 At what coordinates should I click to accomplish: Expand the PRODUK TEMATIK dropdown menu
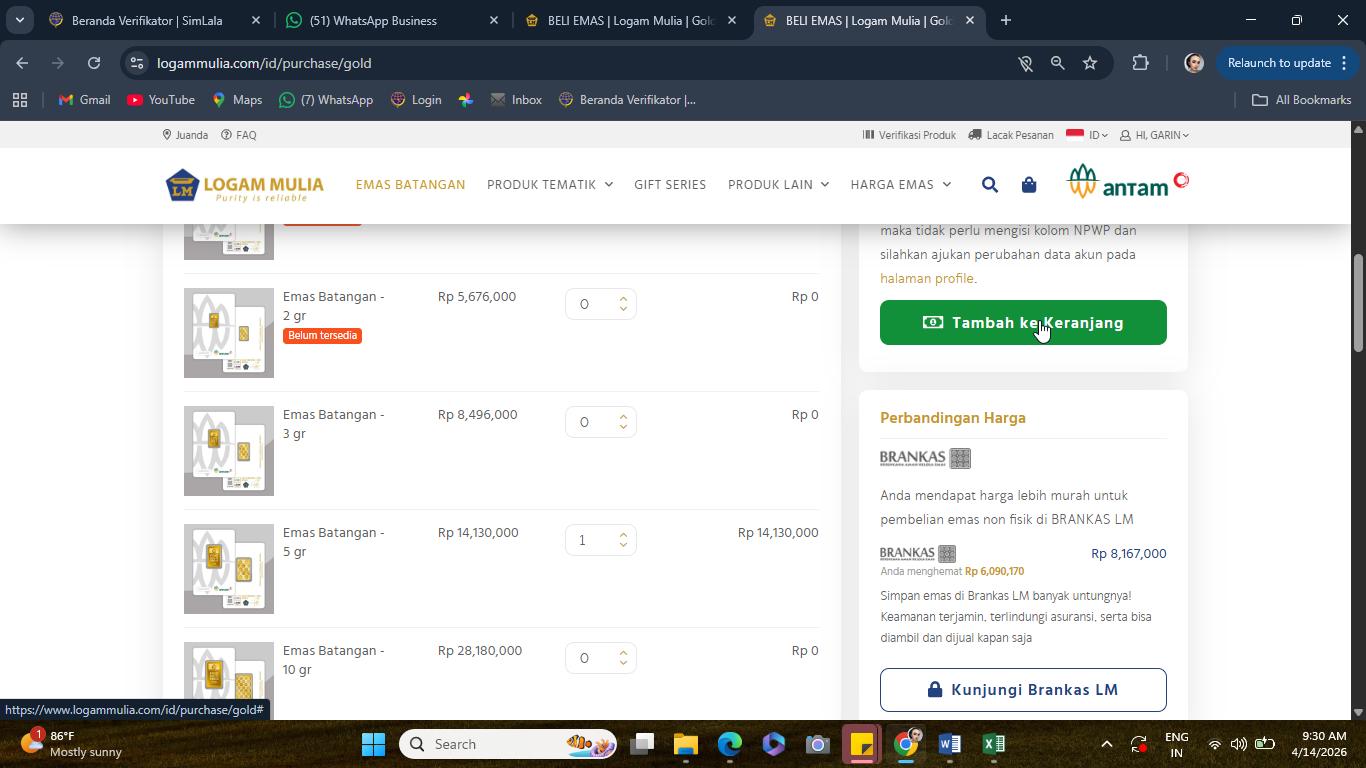[550, 185]
